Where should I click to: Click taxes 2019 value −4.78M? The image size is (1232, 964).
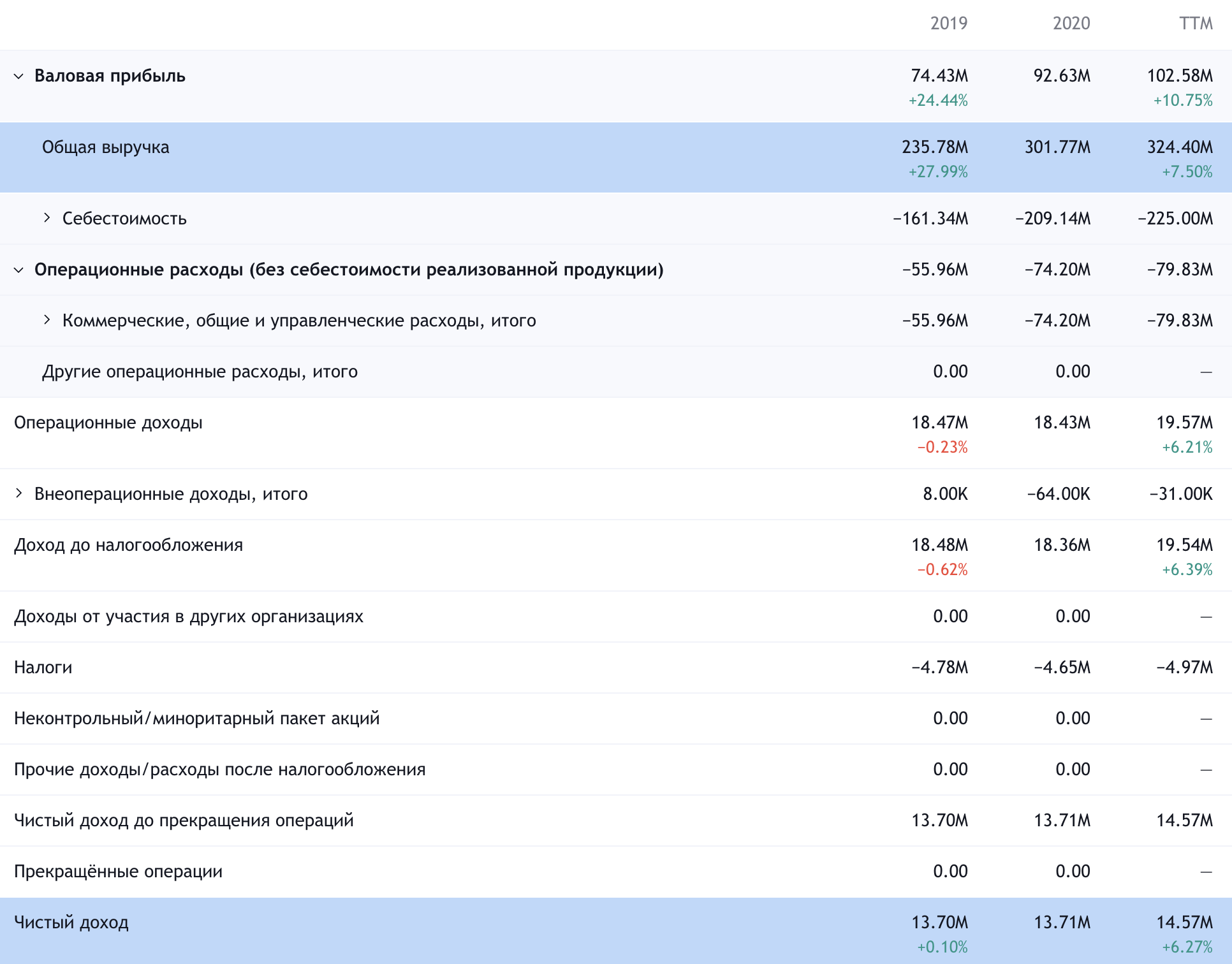(x=939, y=668)
